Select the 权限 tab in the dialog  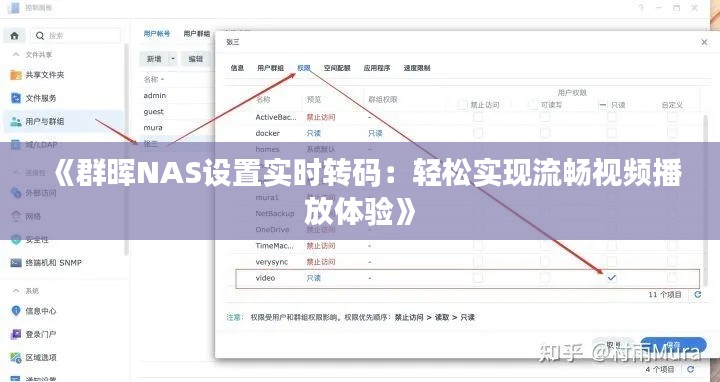pyautogui.click(x=304, y=68)
